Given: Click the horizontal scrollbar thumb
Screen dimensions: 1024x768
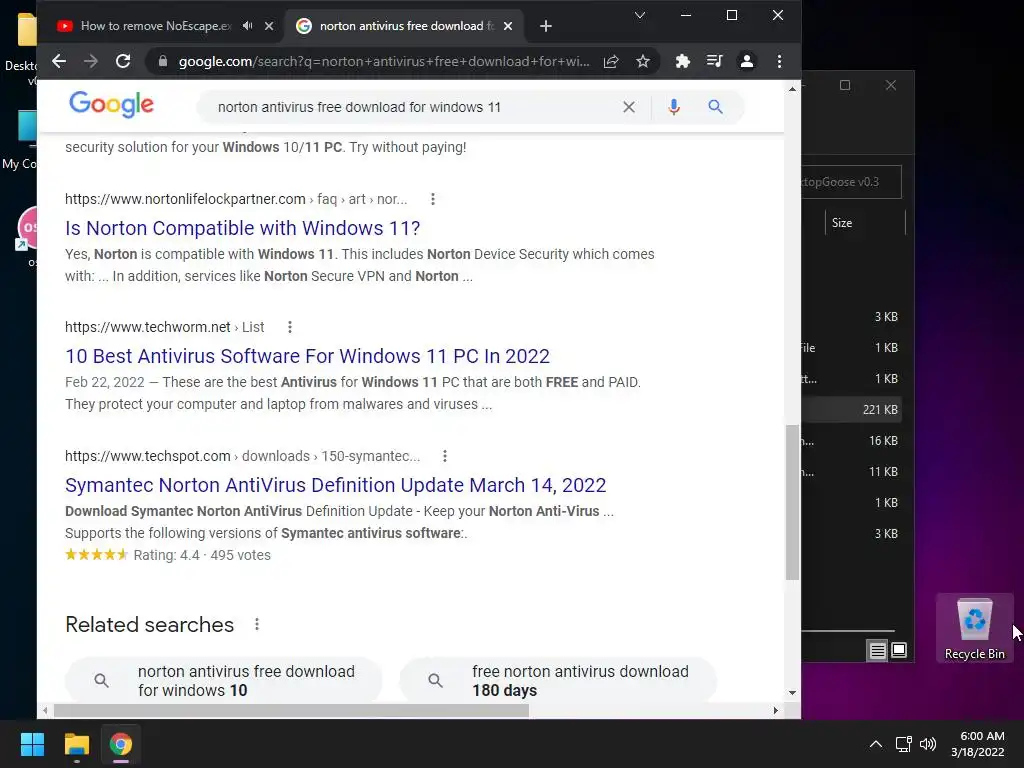Looking at the screenshot, I should 291,711.
